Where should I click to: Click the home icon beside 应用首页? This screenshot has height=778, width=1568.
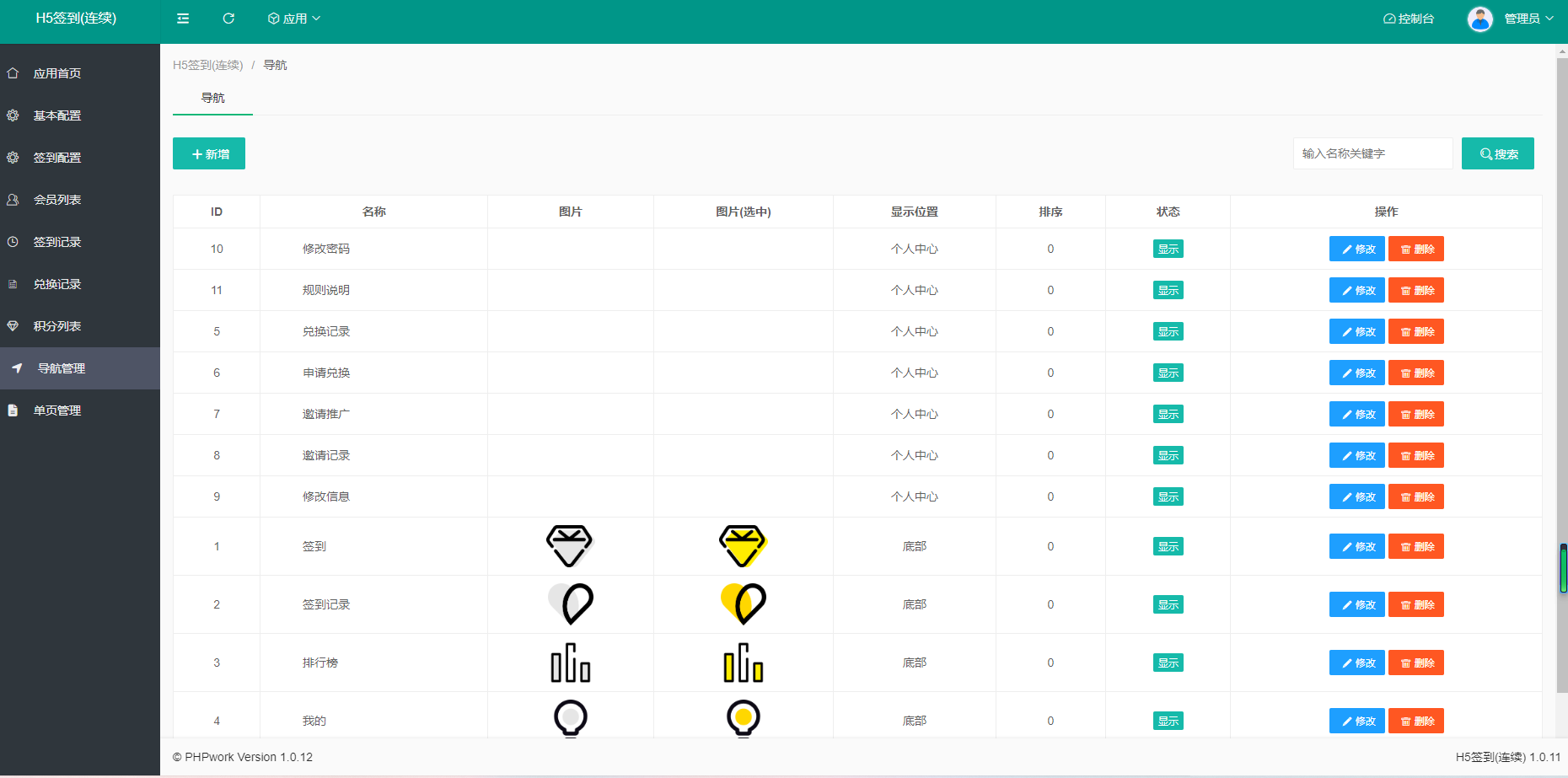coord(13,73)
